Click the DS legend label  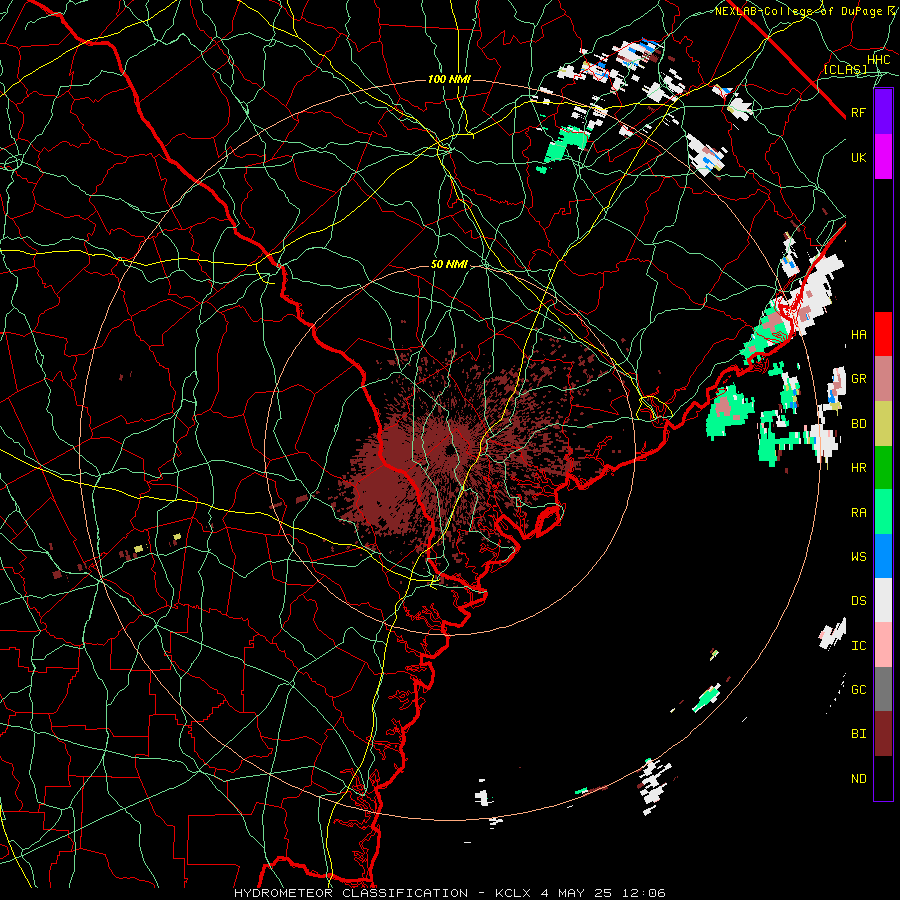tap(859, 601)
